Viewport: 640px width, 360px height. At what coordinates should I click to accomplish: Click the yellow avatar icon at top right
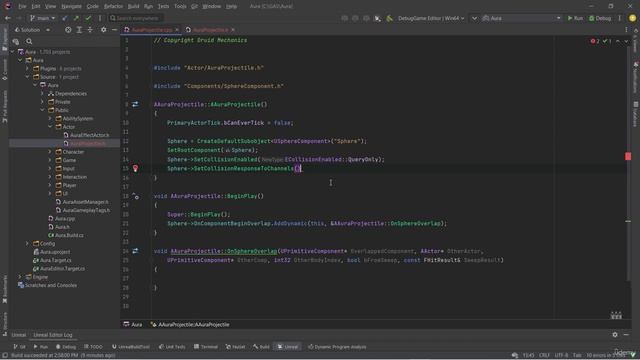coord(633,18)
